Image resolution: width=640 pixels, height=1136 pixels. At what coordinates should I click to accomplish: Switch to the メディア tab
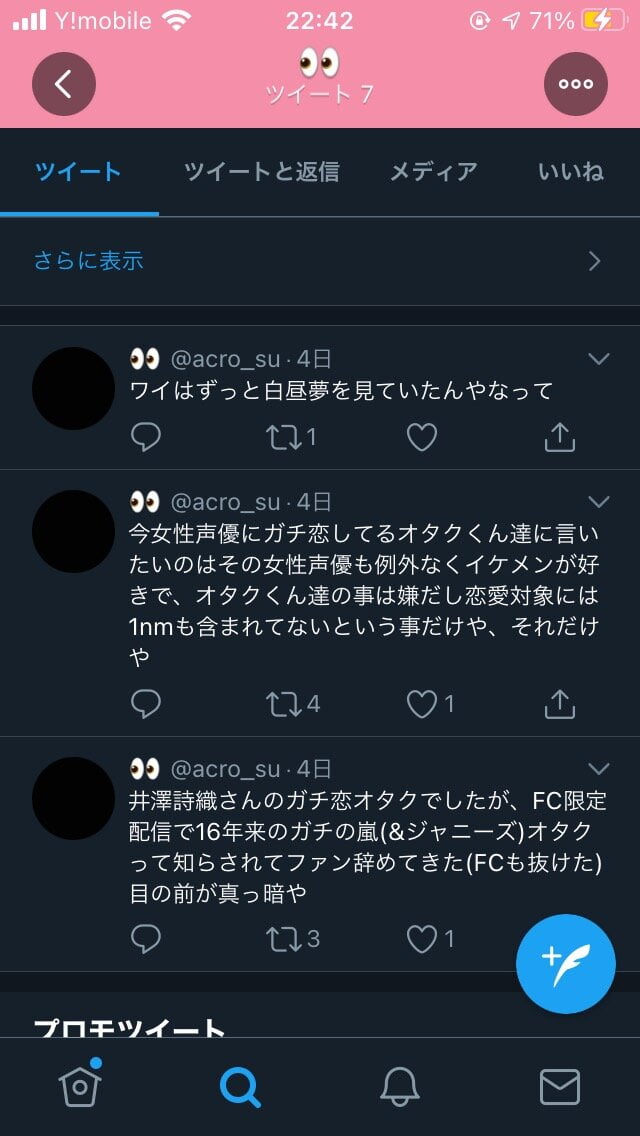click(x=433, y=172)
